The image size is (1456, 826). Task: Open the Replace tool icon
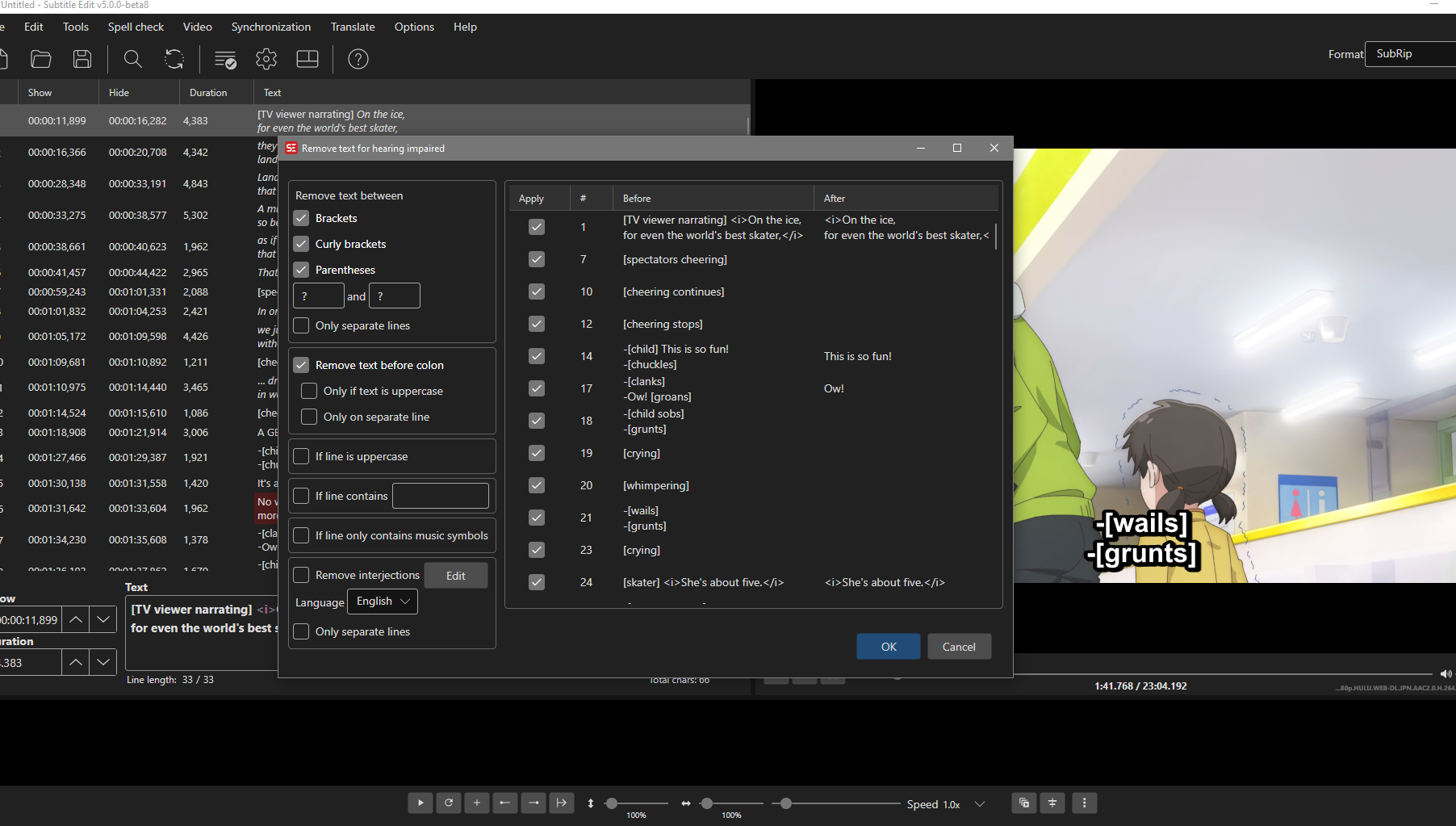(174, 59)
